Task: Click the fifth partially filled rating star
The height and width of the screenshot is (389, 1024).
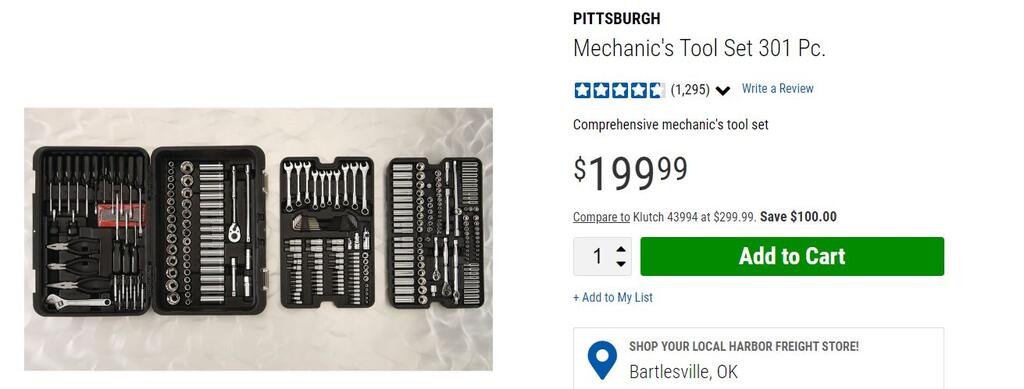Action: point(656,90)
